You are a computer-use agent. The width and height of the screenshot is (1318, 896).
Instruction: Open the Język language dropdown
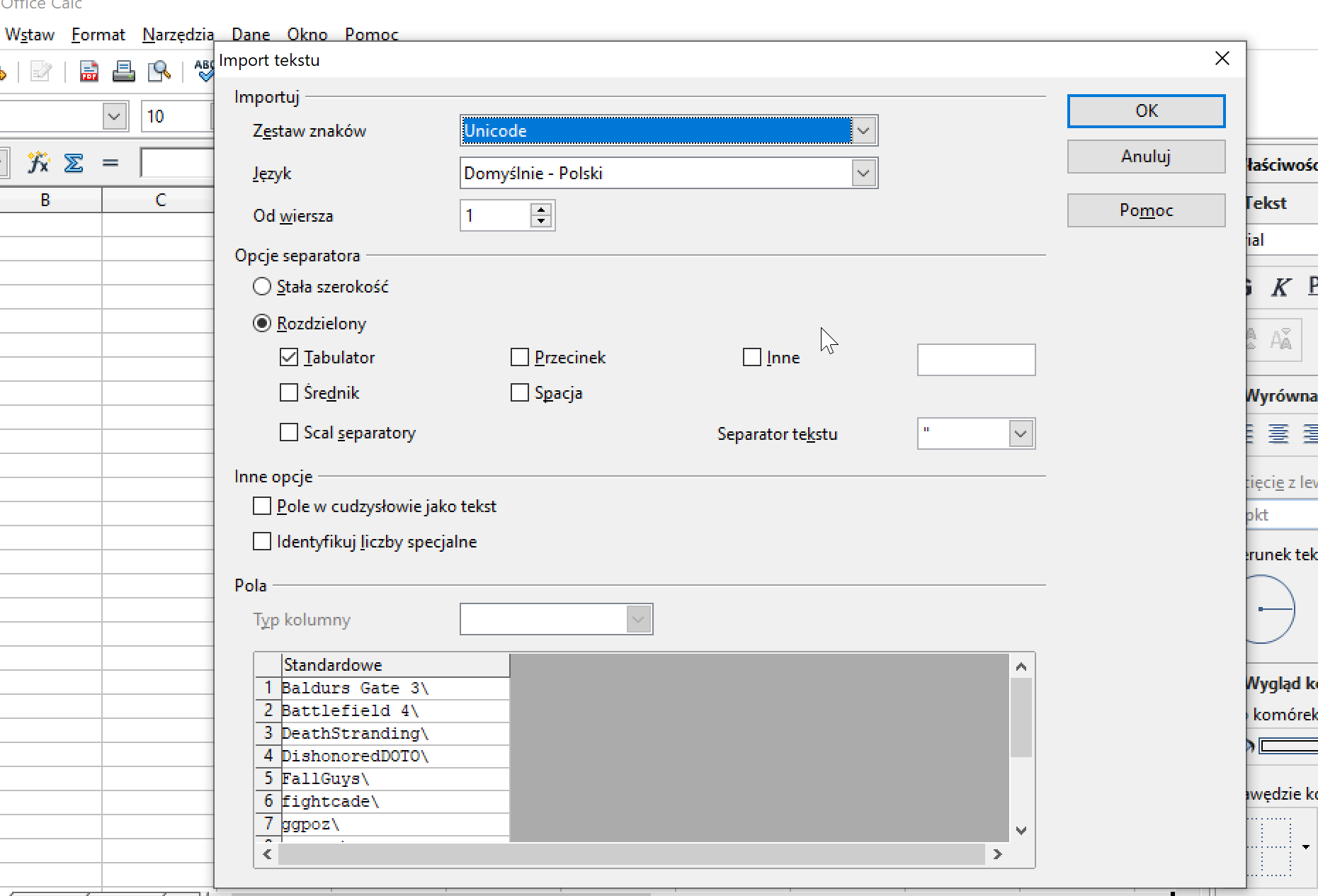pos(863,174)
